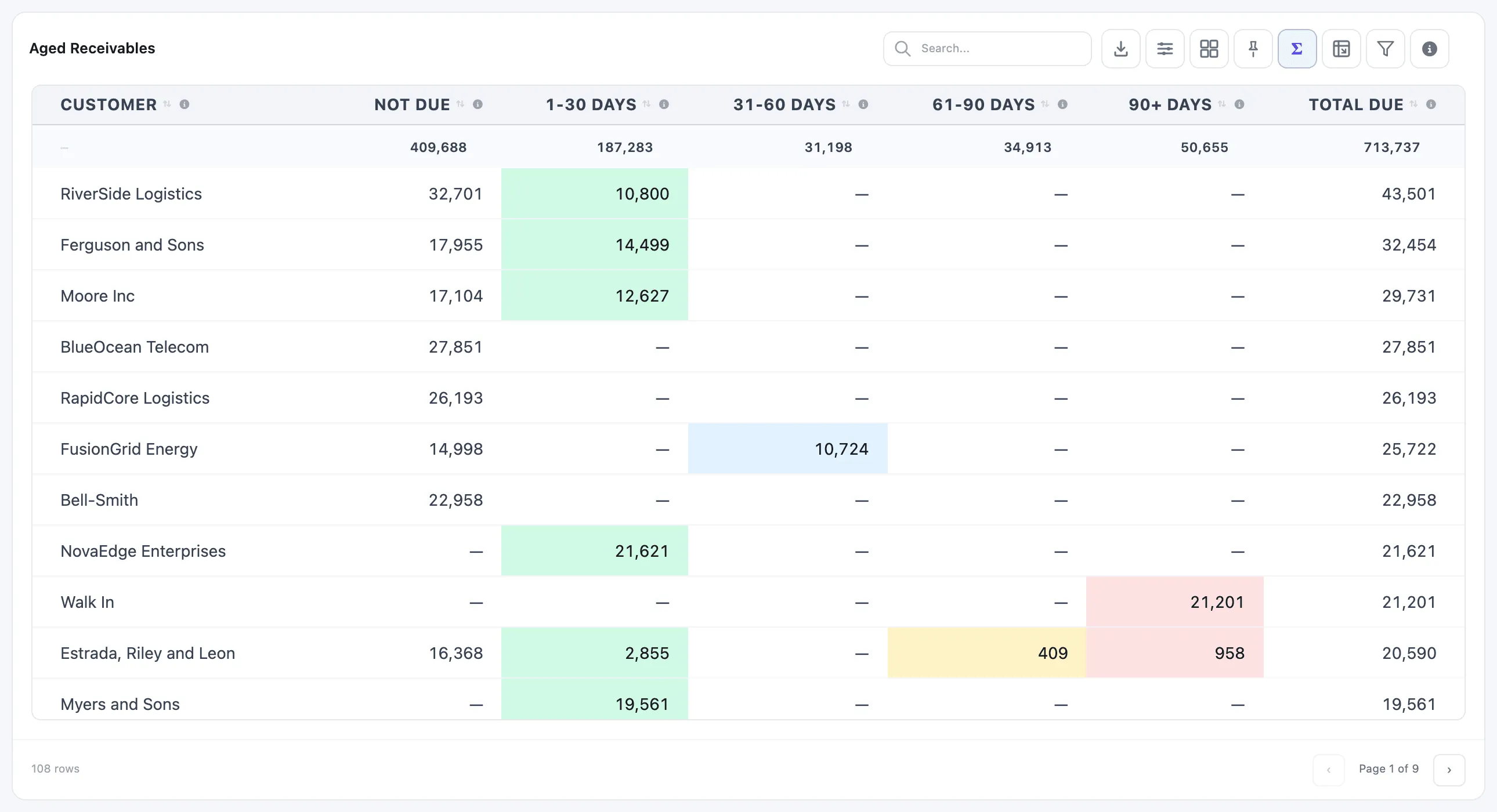Sort by 31-60 Days column
This screenshot has height=812, width=1497.
[x=846, y=104]
